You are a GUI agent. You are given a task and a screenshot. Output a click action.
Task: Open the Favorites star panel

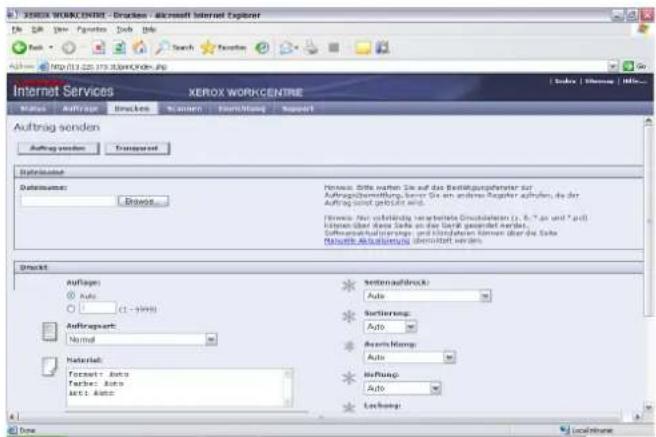[x=223, y=48]
